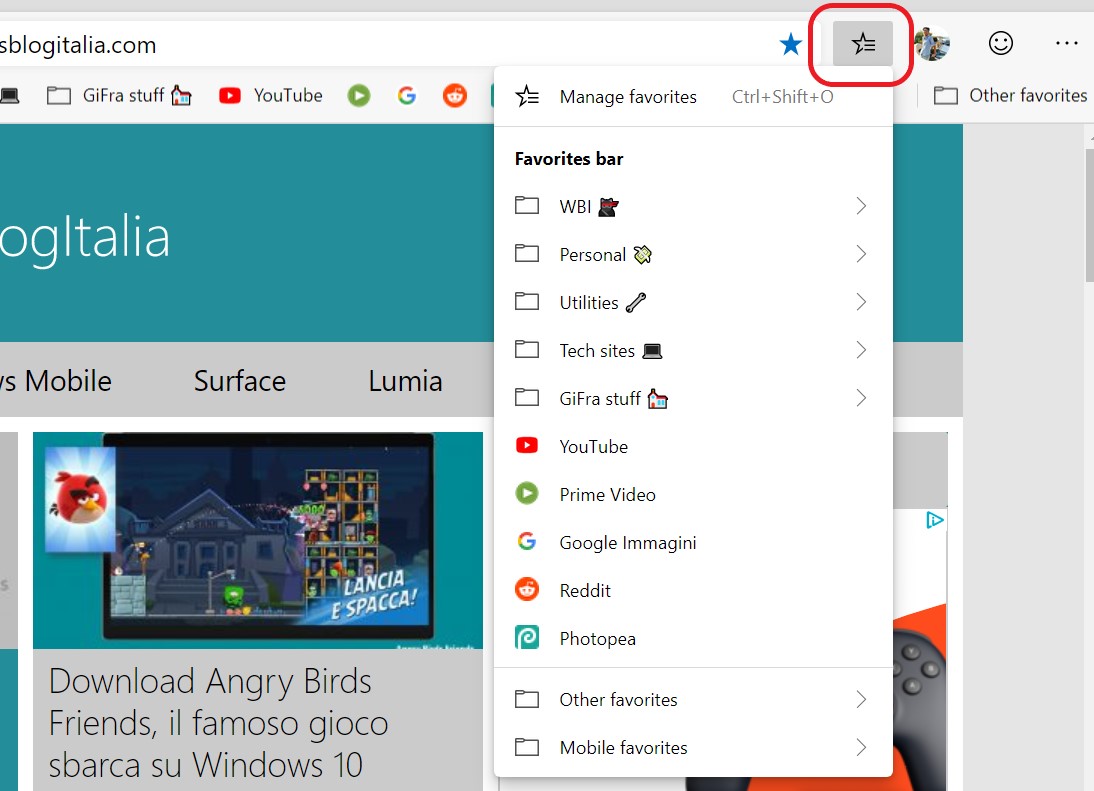Open the Download Angry Birds Friends article headline
Viewport: 1094px width, 791px height.
tap(218, 723)
